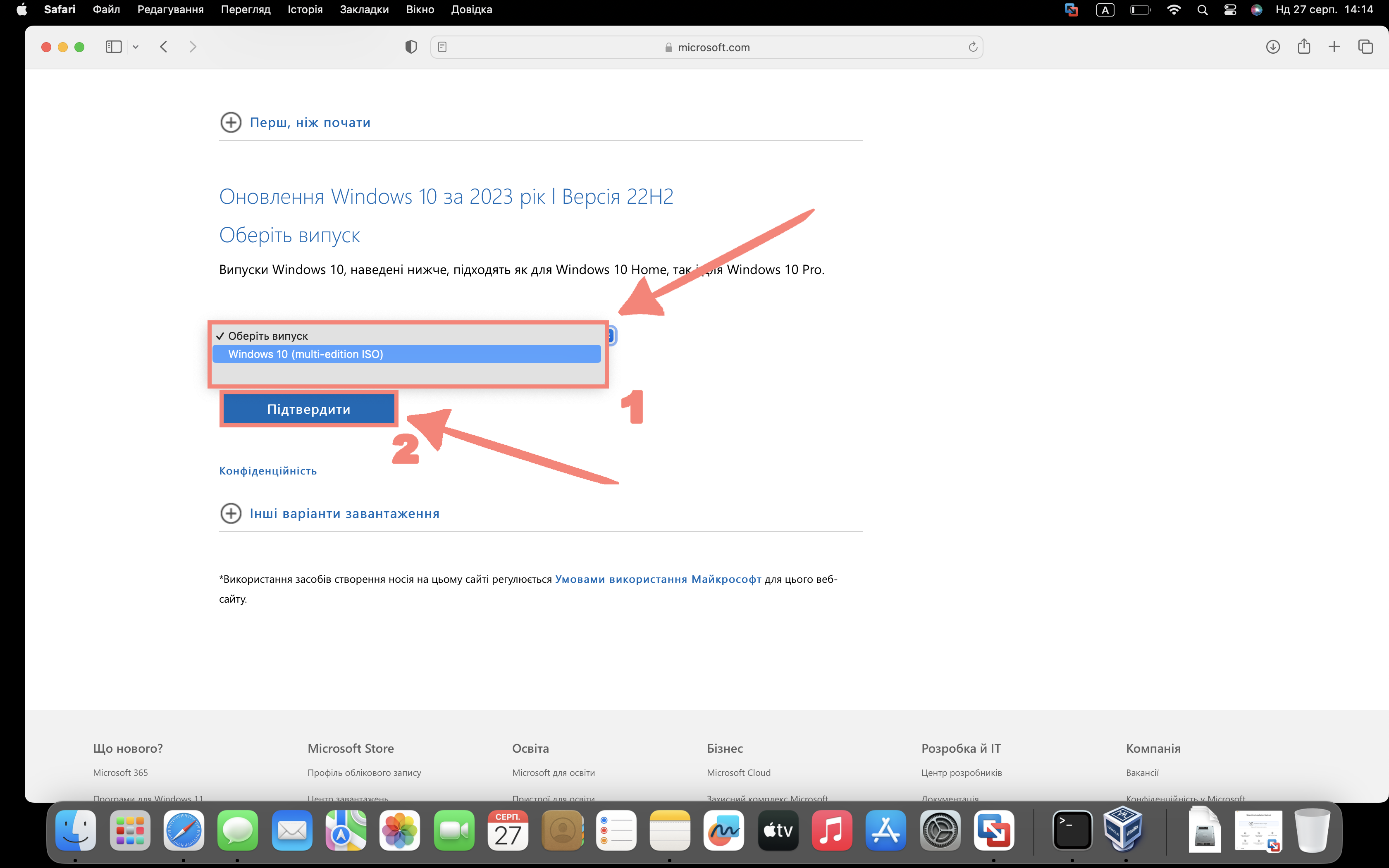Click the Підтвердити button
This screenshot has height=868, width=1389.
point(309,409)
